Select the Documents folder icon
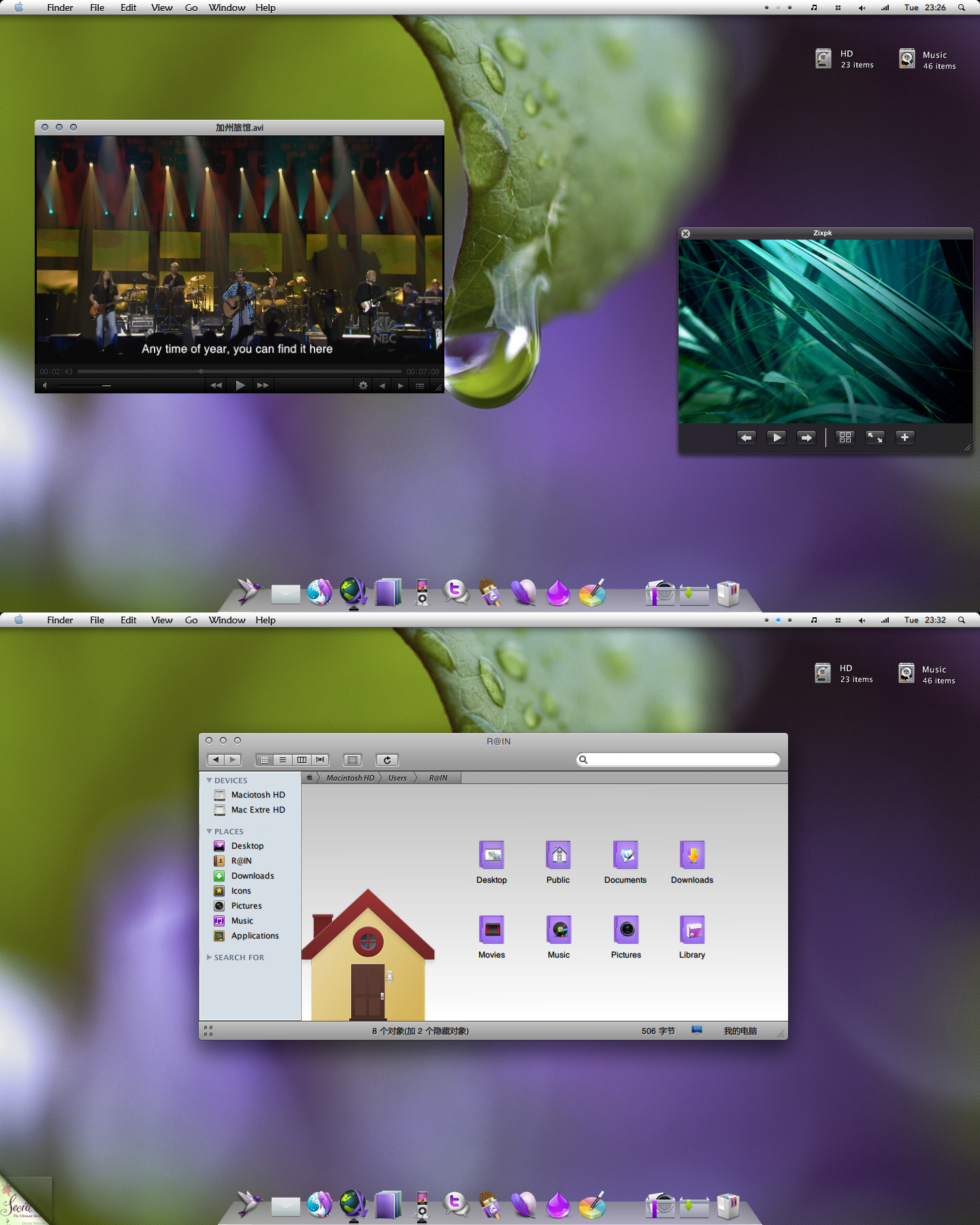The image size is (980, 1225). click(x=625, y=855)
